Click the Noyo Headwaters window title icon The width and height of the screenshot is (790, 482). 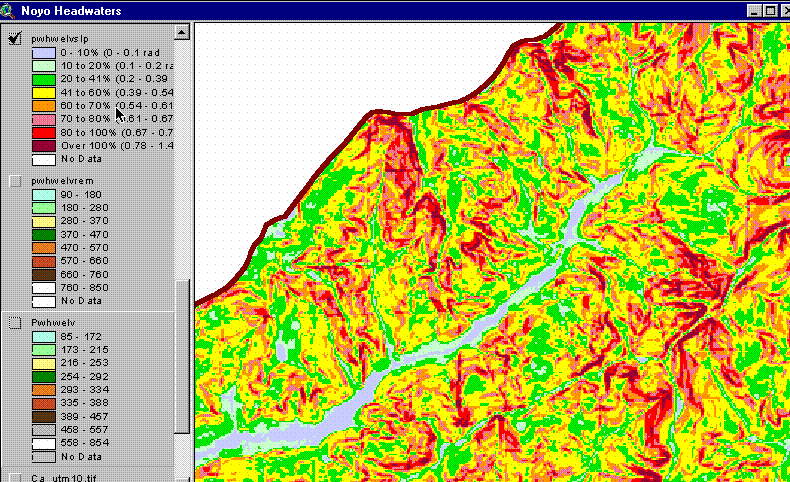tap(7, 11)
